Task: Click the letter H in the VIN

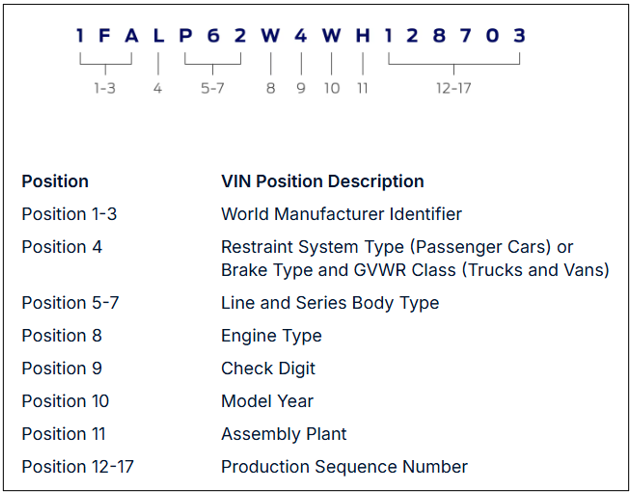Action: coord(362,36)
